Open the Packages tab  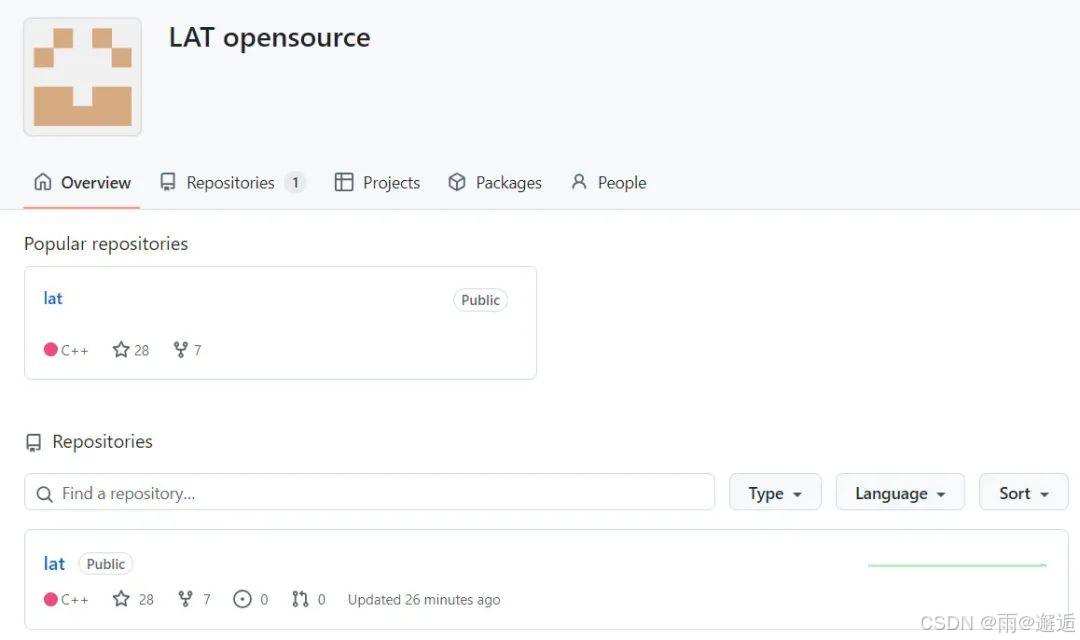[x=495, y=183]
